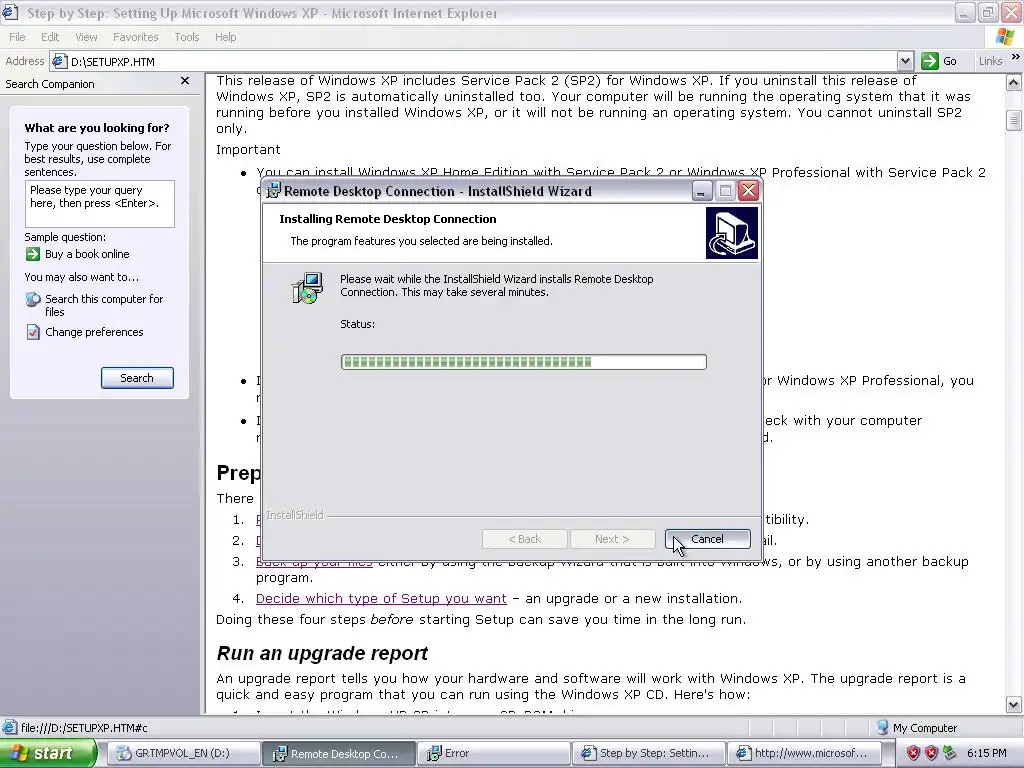Click the Start button
The width and height of the screenshot is (1024, 768).
[48, 753]
